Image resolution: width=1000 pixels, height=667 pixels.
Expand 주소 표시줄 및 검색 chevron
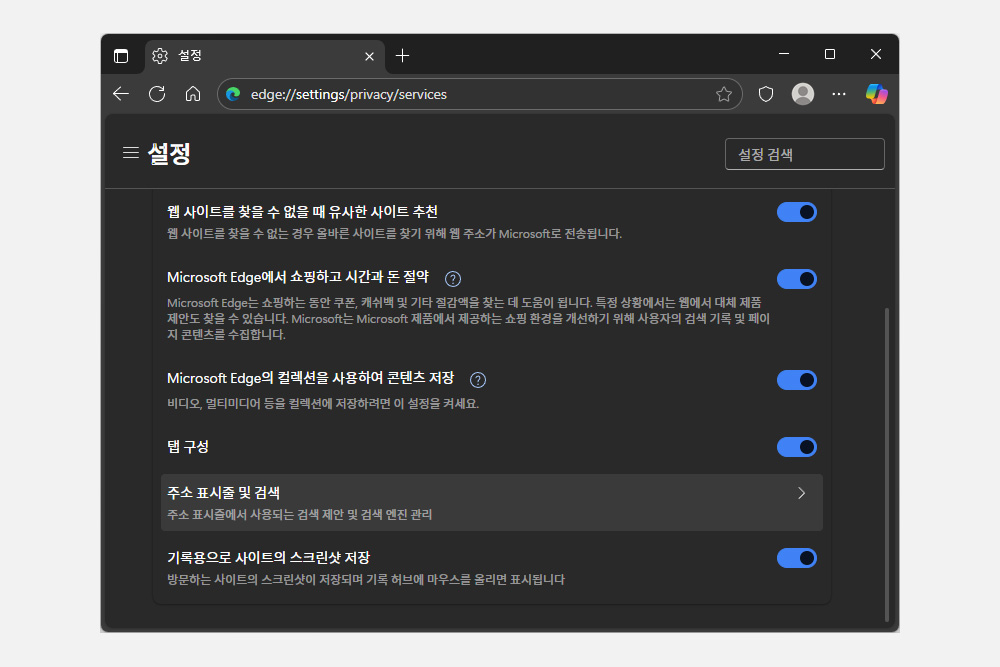pyautogui.click(x=802, y=493)
